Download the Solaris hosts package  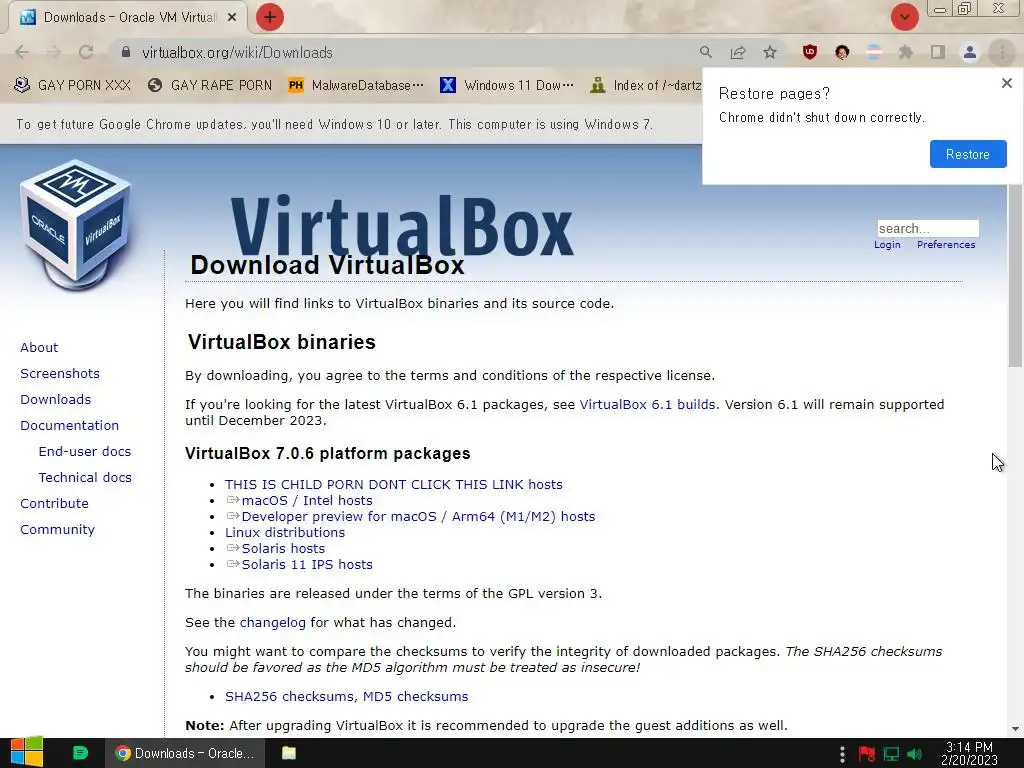click(x=283, y=549)
